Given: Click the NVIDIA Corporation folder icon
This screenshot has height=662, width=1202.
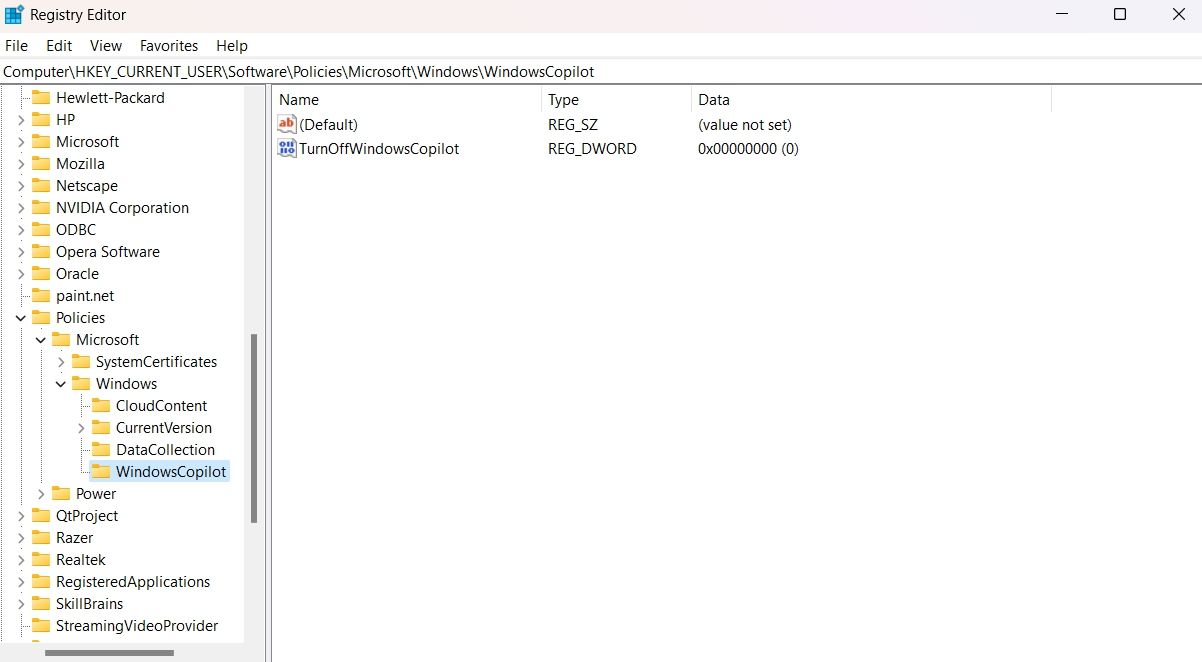Looking at the screenshot, I should pyautogui.click(x=41, y=208).
